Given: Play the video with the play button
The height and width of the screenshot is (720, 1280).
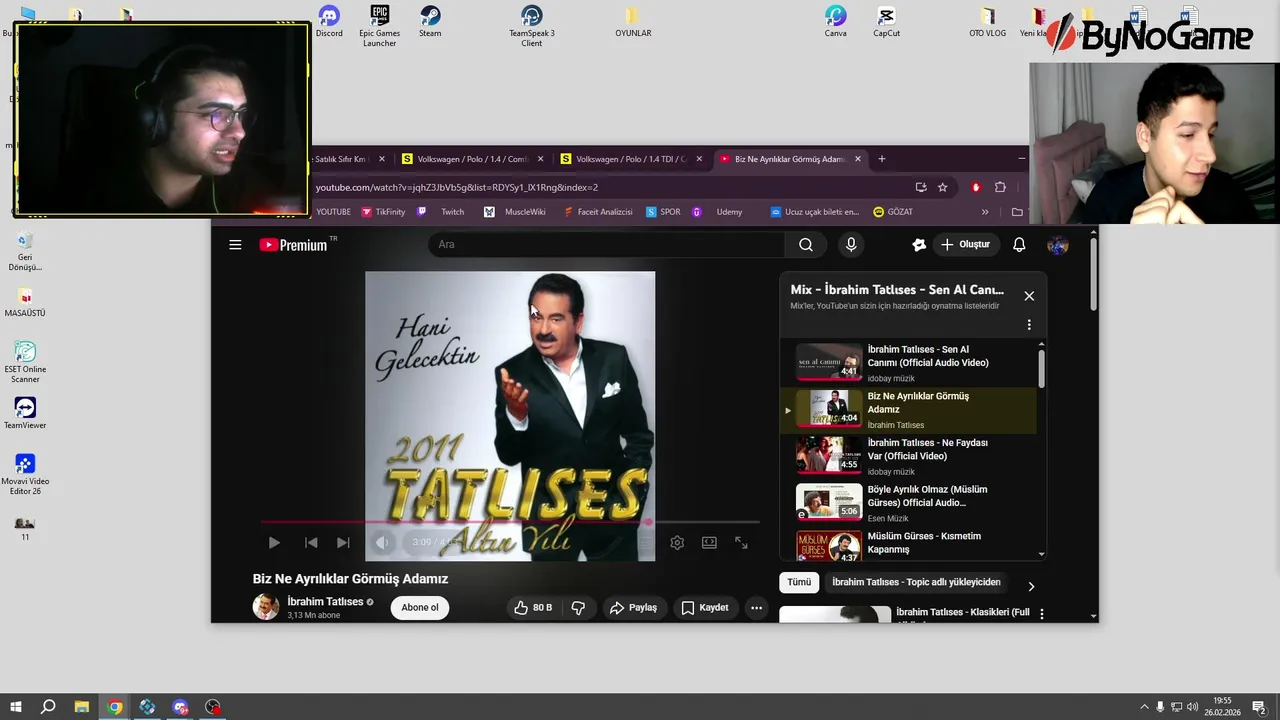Looking at the screenshot, I should (x=274, y=542).
